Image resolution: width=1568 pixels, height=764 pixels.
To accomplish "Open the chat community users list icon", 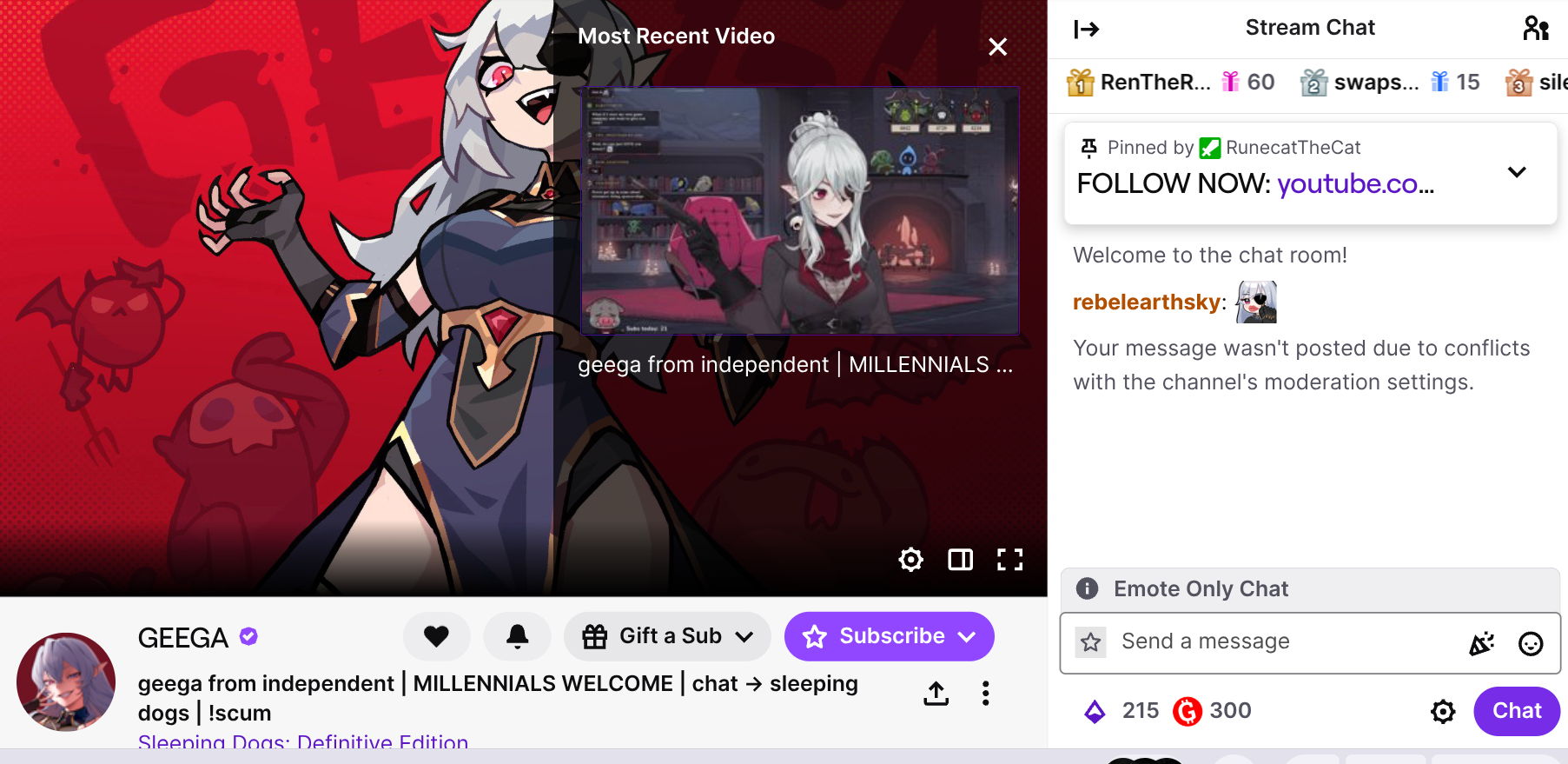I will pos(1536,29).
